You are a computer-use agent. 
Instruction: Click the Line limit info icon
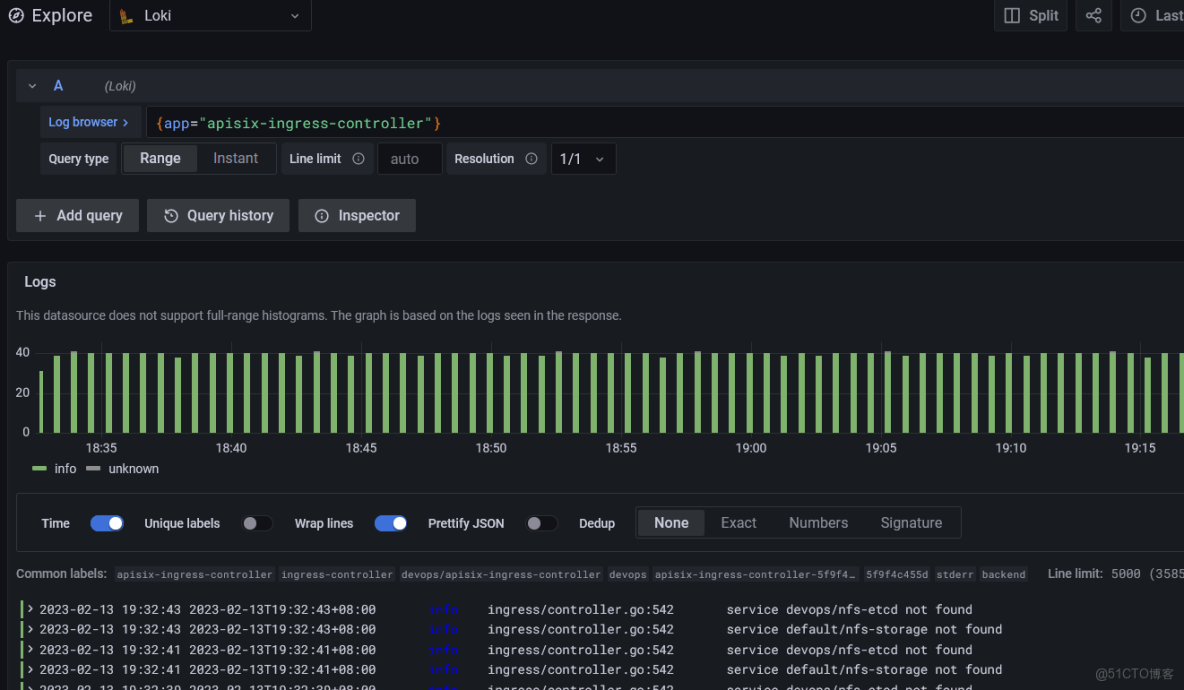coord(358,159)
